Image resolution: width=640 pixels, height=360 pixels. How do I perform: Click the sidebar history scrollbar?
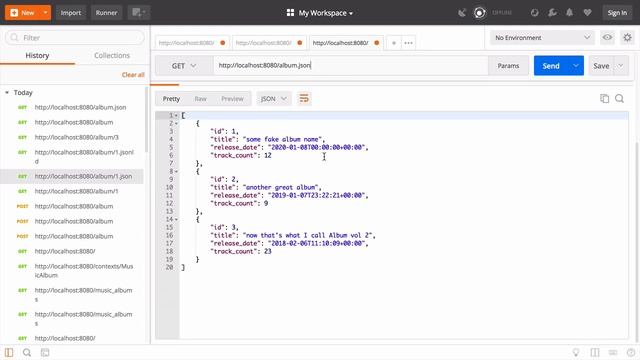click(147, 120)
